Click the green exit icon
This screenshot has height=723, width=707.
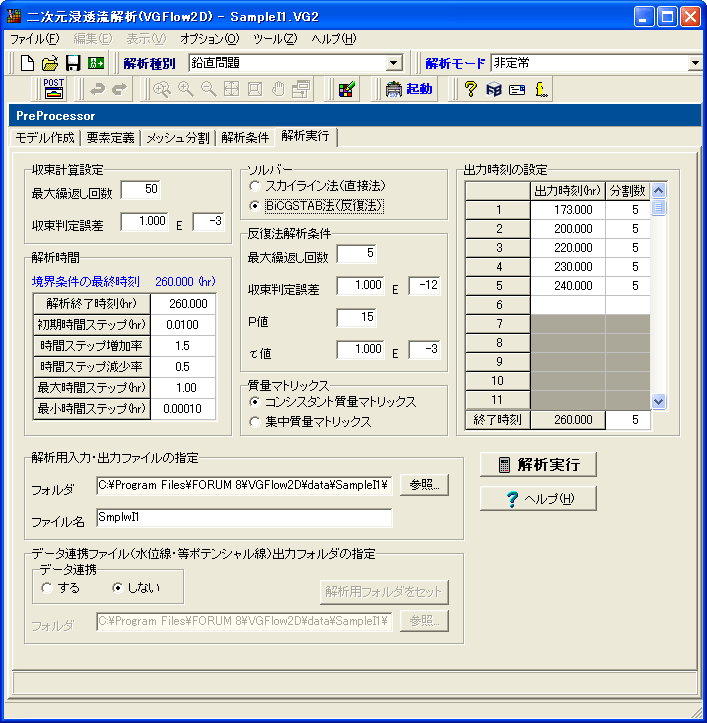(x=96, y=63)
